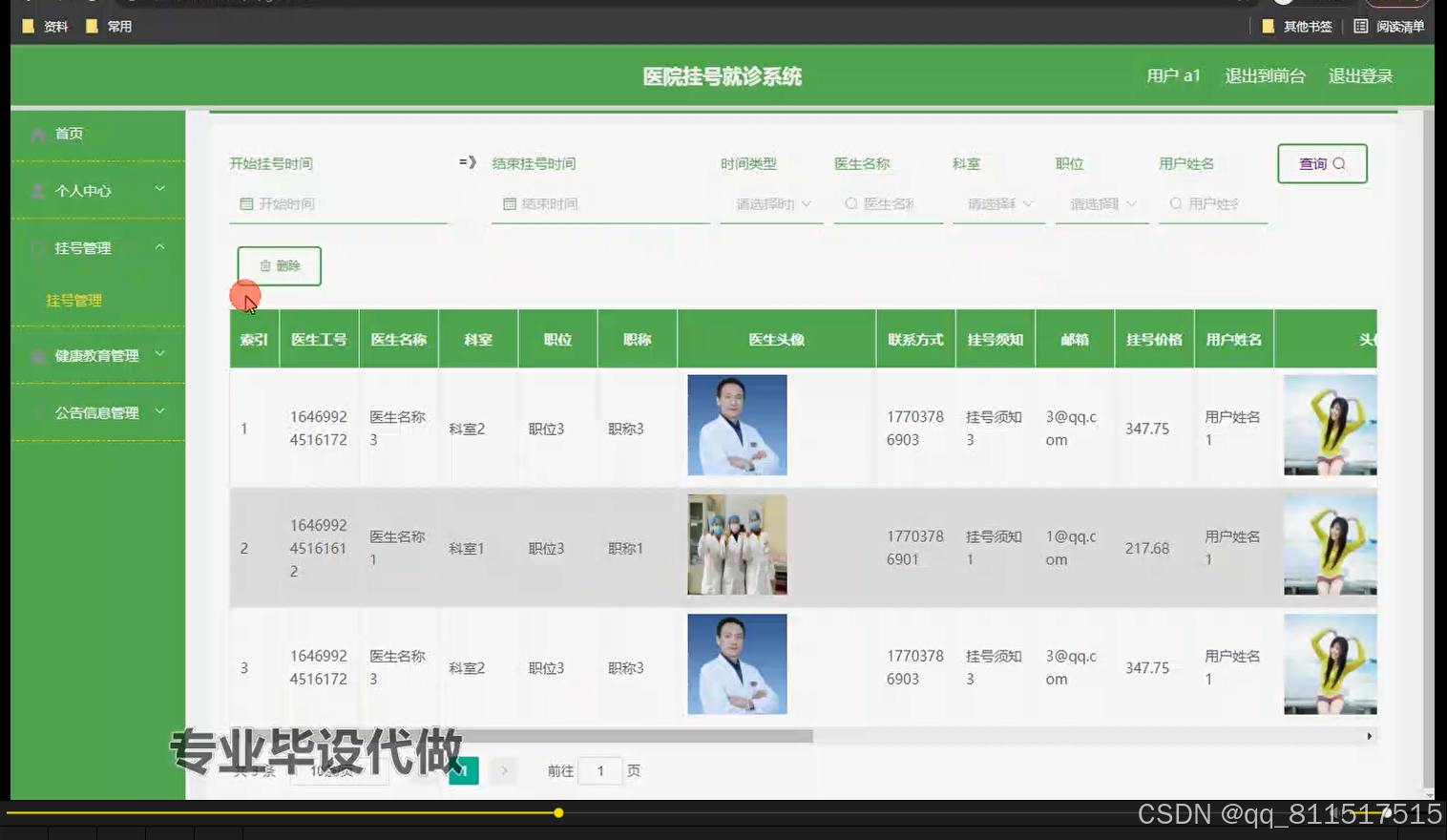Click the magnifier icon inside 医生名称 field
The height and width of the screenshot is (840, 1447).
pos(849,203)
